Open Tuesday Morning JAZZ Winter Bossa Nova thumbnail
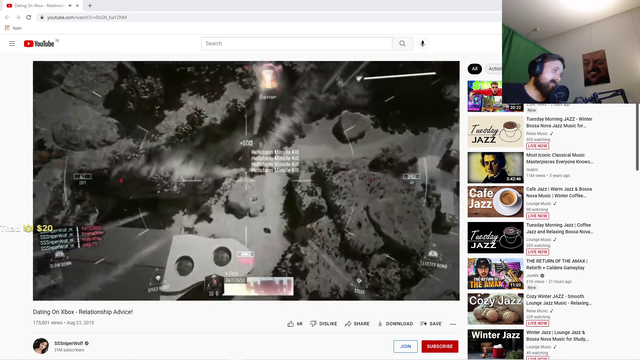640x360 pixels. point(496,132)
